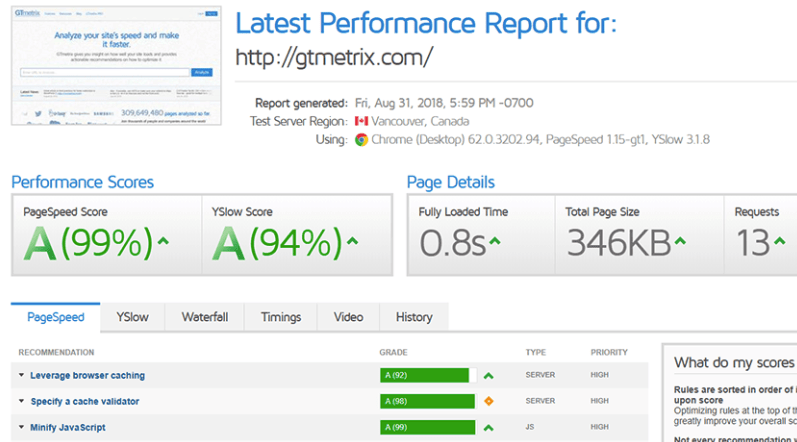Click the Fully Loaded Time up arrow
The height and width of the screenshot is (442, 797).
point(495,241)
